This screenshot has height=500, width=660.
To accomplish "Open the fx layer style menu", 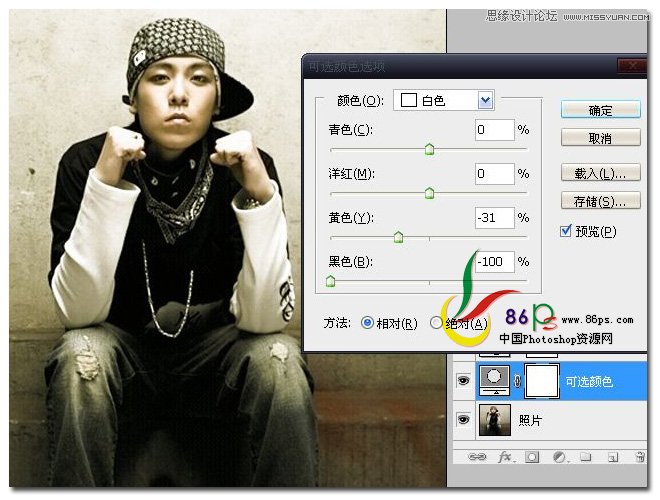I will (505, 457).
